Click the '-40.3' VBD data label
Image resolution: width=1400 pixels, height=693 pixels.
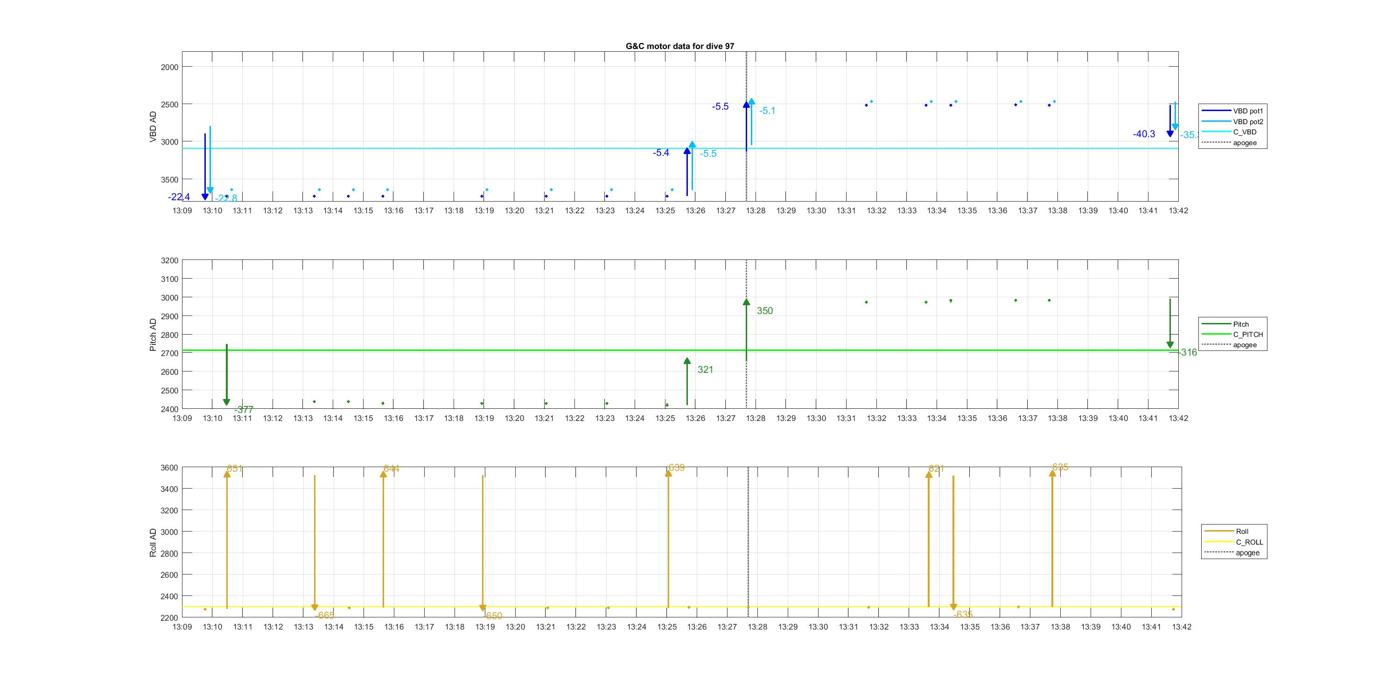(1144, 134)
